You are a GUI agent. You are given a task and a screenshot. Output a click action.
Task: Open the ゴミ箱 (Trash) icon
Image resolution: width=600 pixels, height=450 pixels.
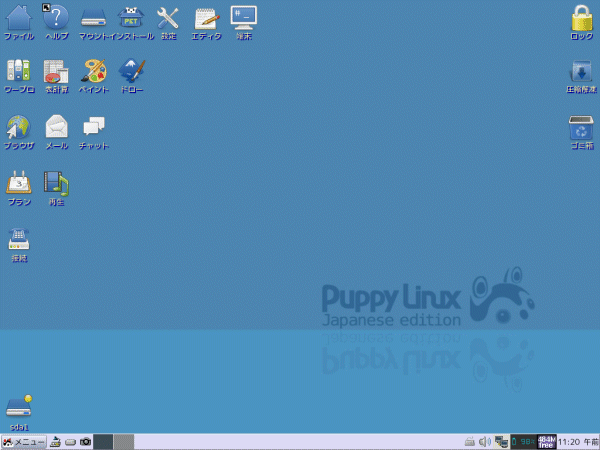pyautogui.click(x=581, y=128)
